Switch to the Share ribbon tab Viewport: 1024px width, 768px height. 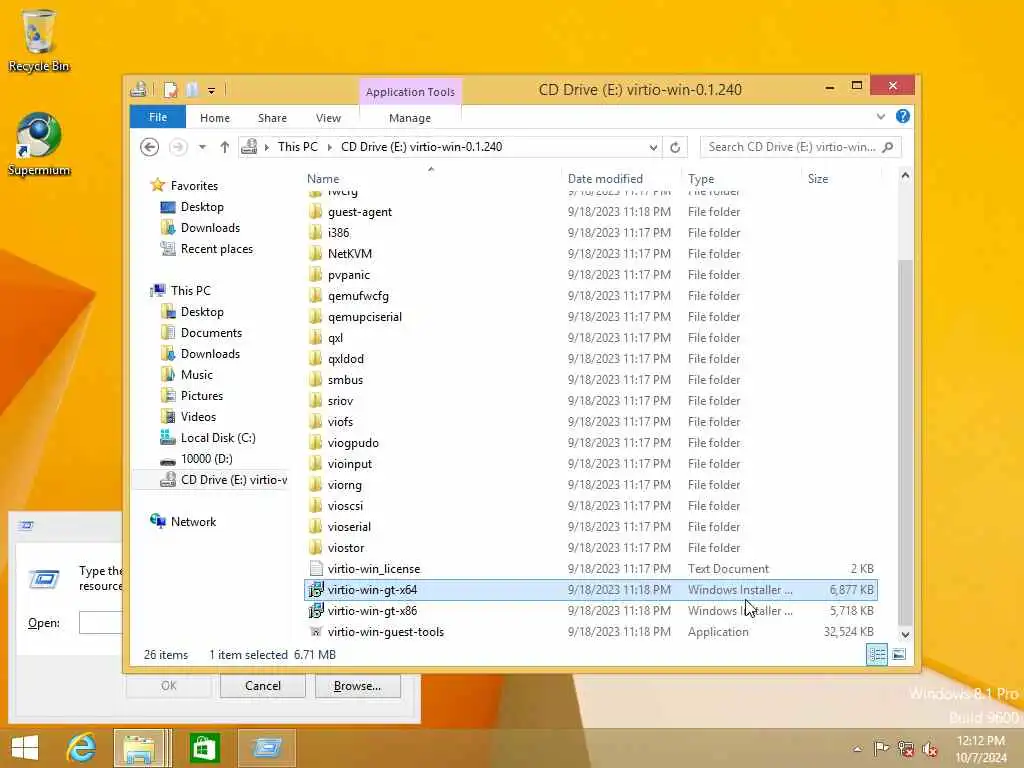pyautogui.click(x=272, y=118)
